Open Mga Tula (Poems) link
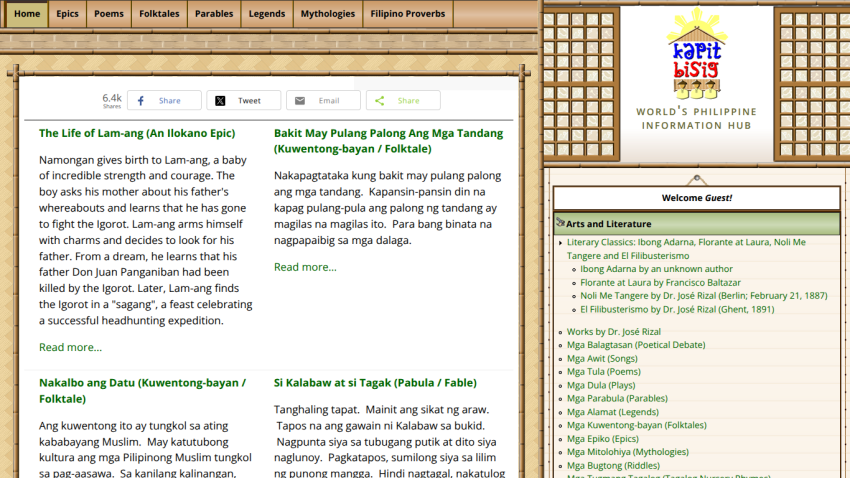The width and height of the screenshot is (850, 478). (x=604, y=372)
